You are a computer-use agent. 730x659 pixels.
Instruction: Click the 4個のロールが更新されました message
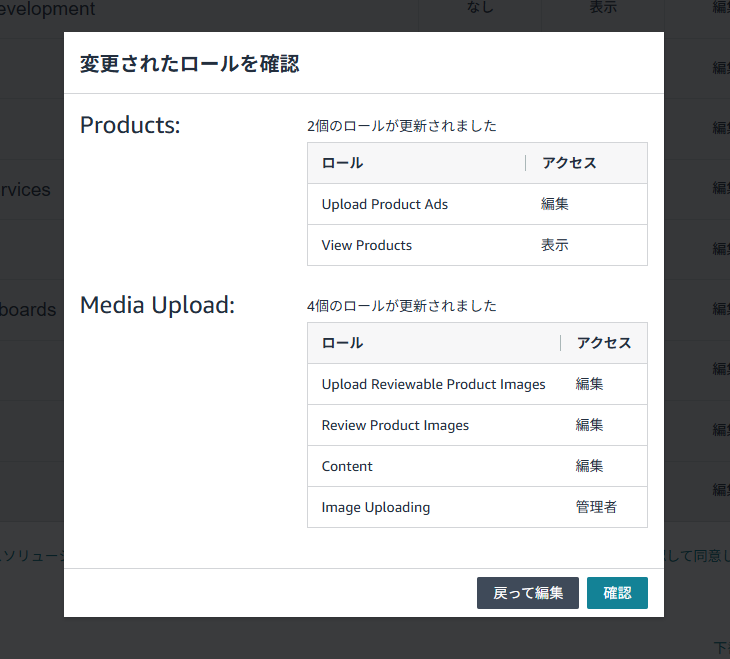coord(402,306)
